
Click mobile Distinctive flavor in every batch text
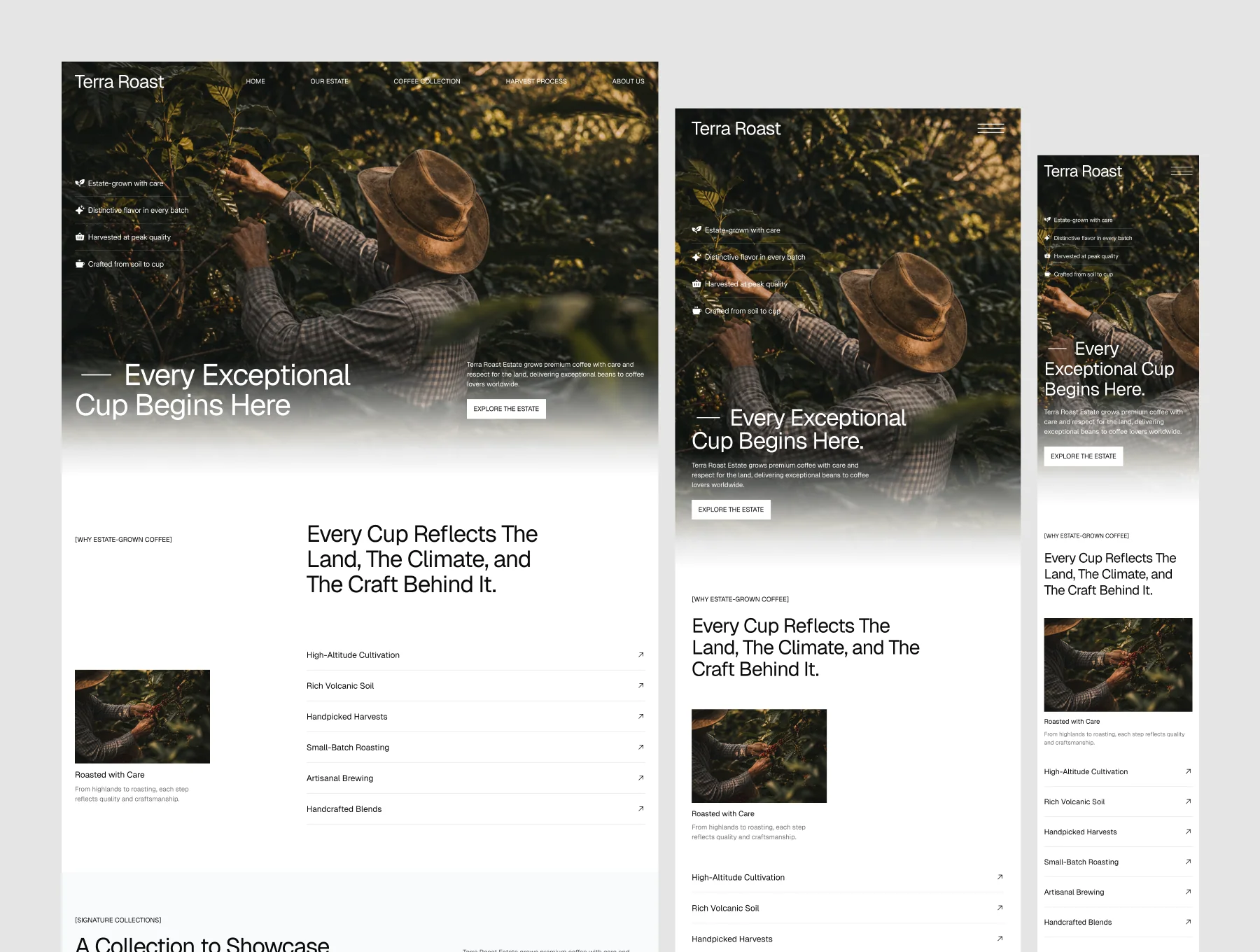coord(1093,238)
